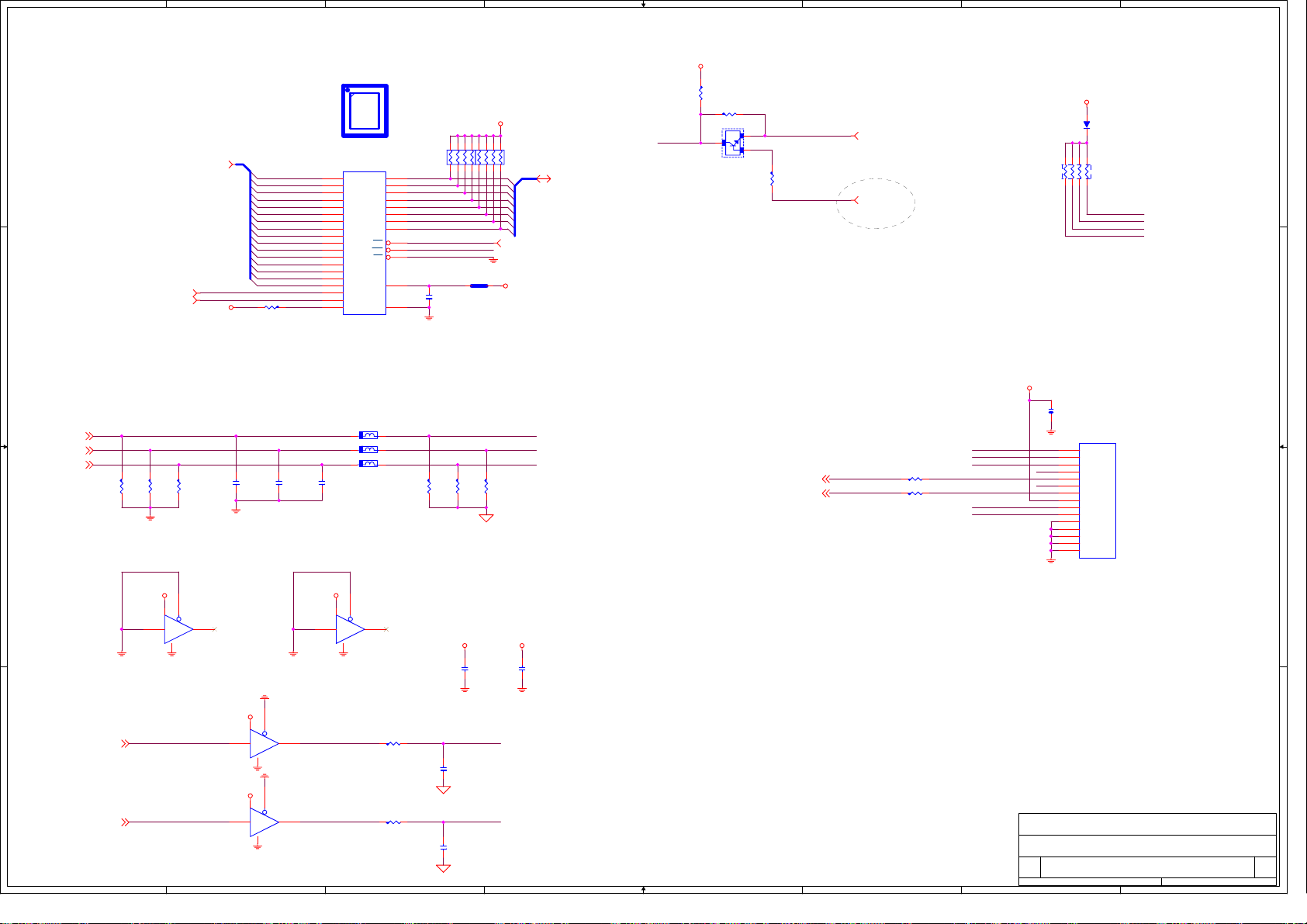Image resolution: width=1307 pixels, height=924 pixels.
Task: Click the lowest buffer triangle gate
Action: tap(264, 822)
